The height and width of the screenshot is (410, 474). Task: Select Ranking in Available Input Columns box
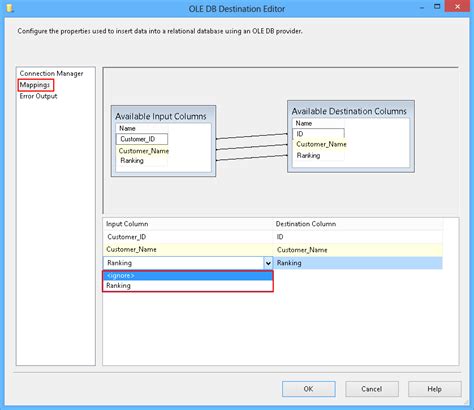[x=132, y=161]
